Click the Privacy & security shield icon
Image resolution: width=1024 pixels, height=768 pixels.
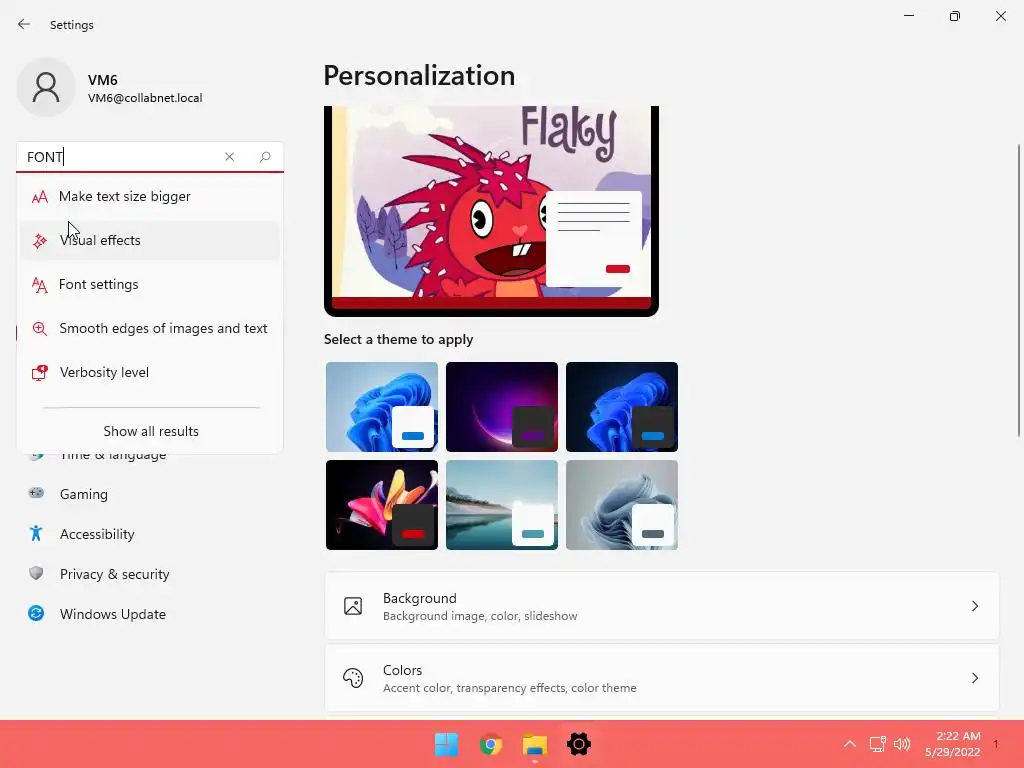click(36, 573)
